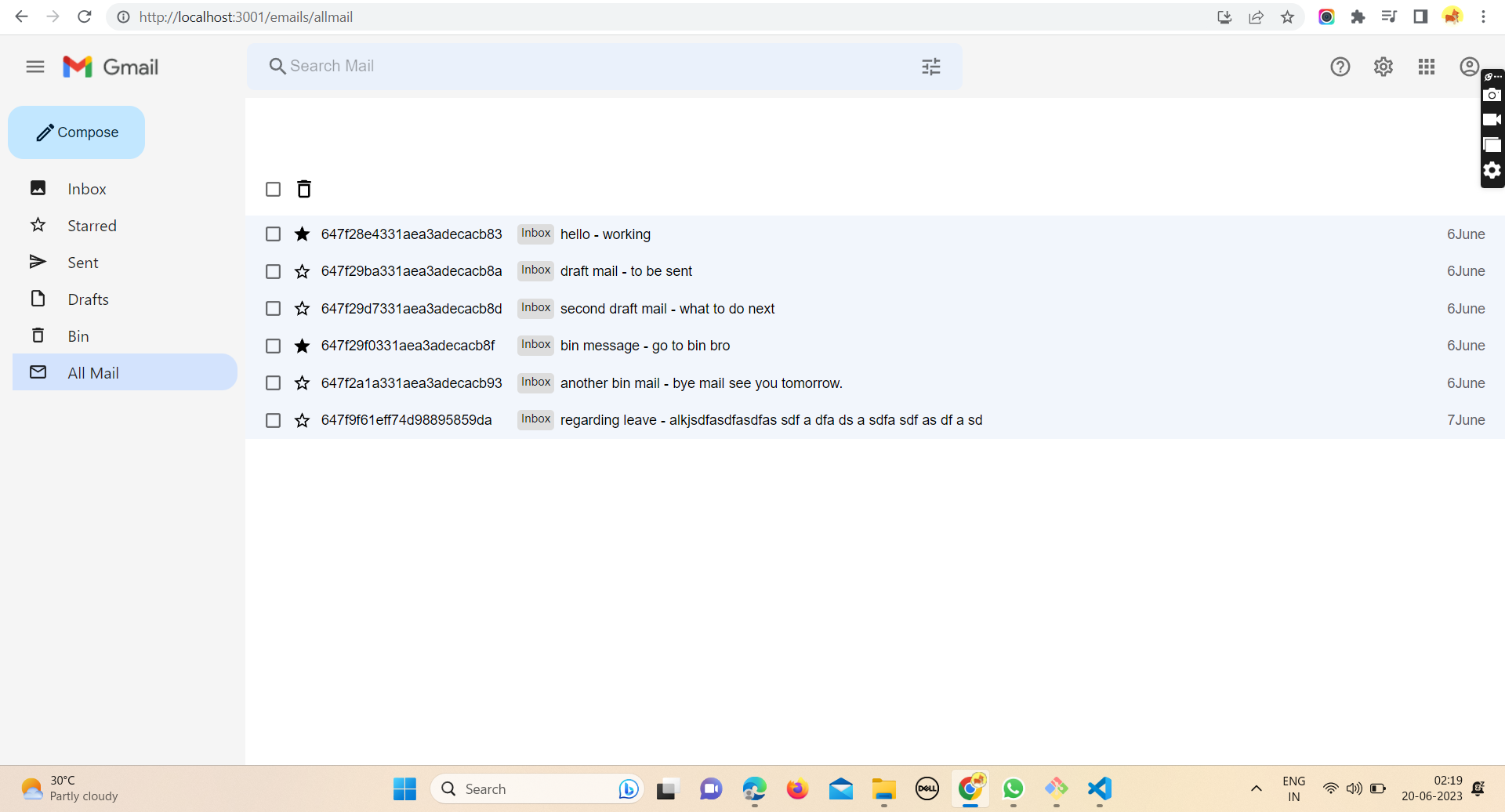Open the 'bin message - go to bin bro' email
Image resolution: width=1505 pixels, height=812 pixels.
pos(644,346)
